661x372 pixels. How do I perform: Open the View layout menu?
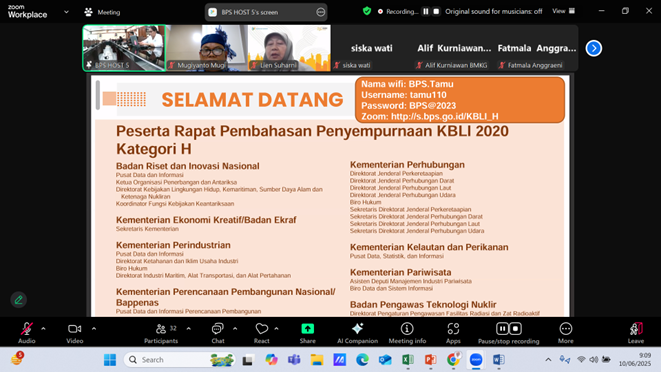pyautogui.click(x=564, y=11)
